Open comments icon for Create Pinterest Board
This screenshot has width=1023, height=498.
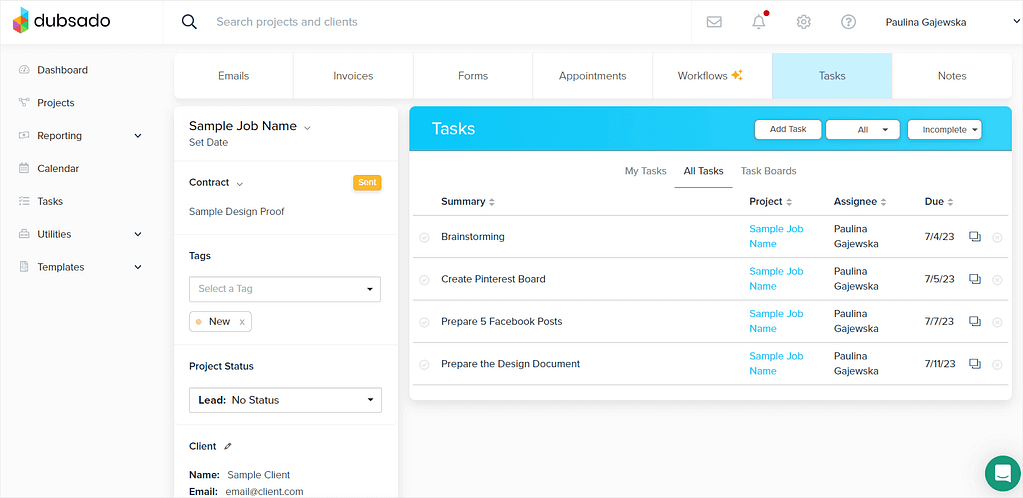(x=975, y=279)
